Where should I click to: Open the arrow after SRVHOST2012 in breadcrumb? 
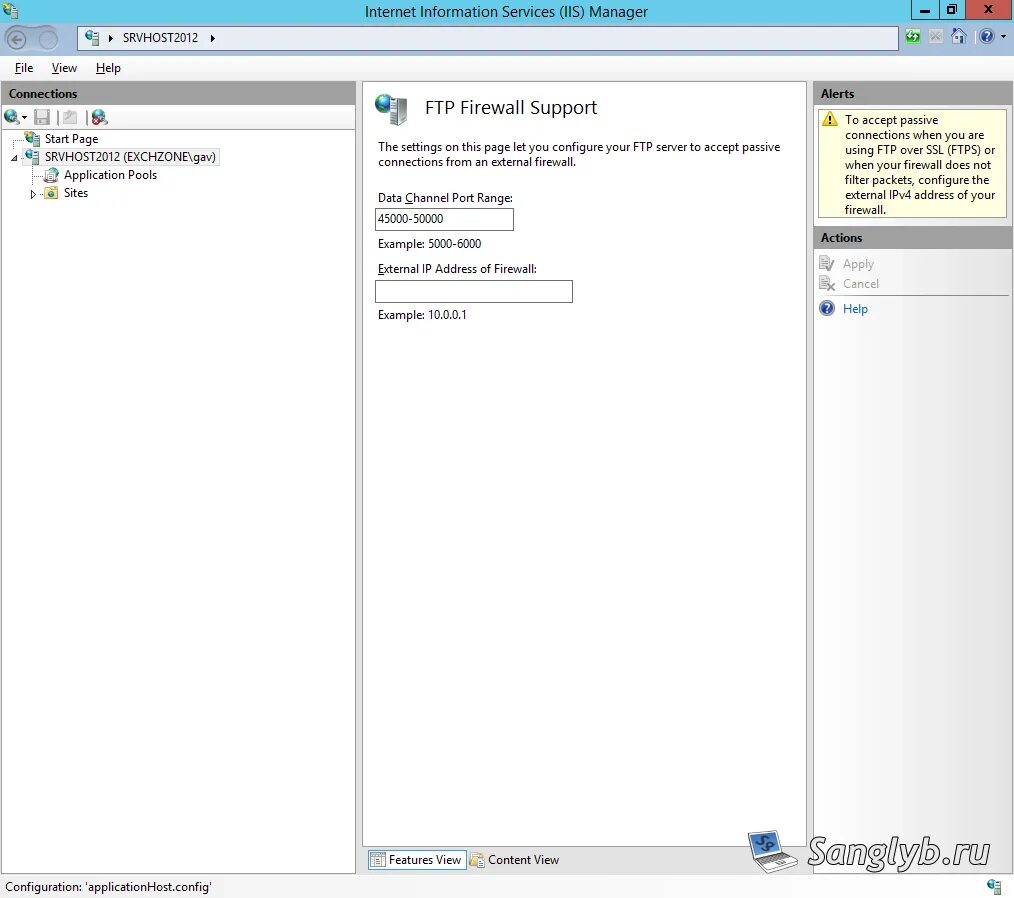click(x=212, y=38)
